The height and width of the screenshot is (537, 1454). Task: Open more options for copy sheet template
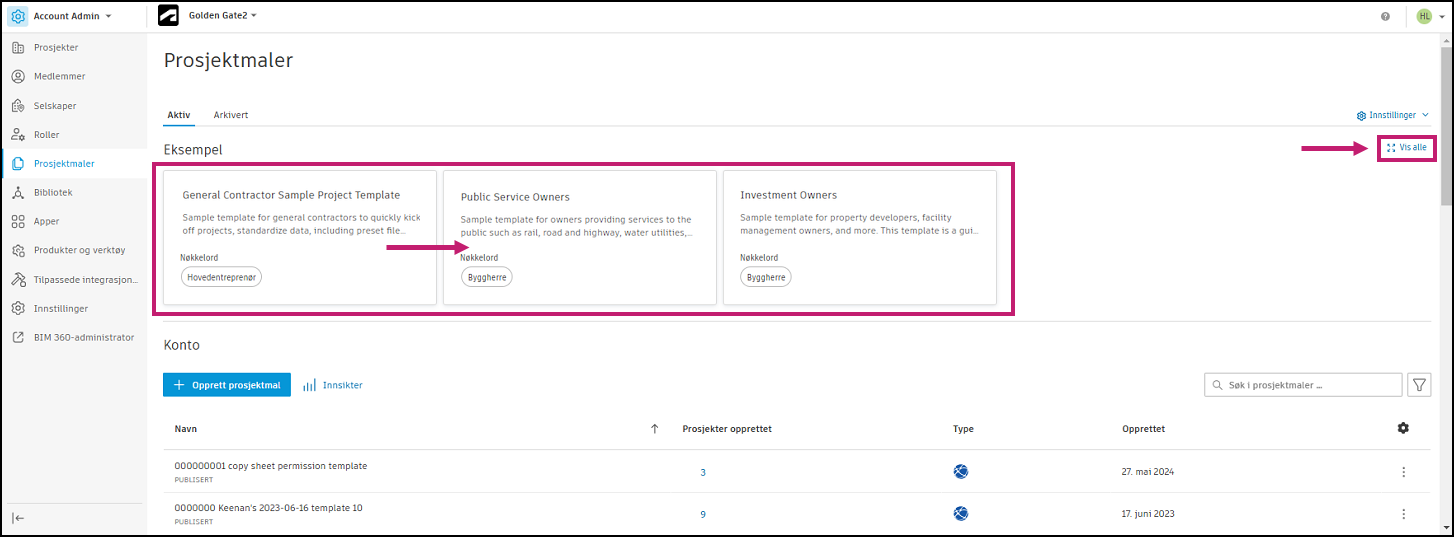pos(1403,472)
